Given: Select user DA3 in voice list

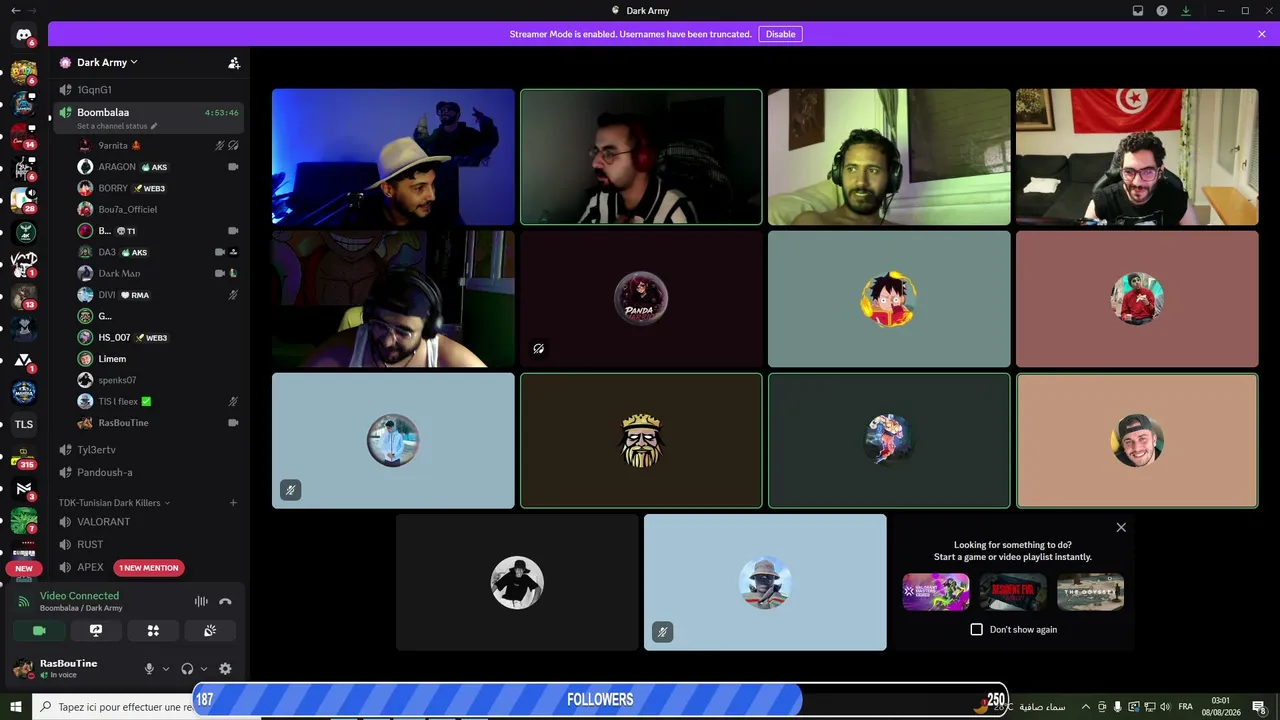Looking at the screenshot, I should (x=158, y=252).
